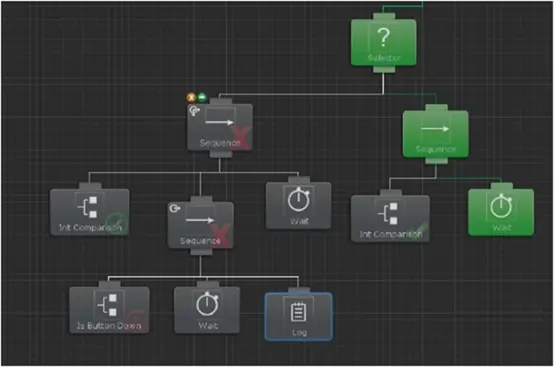Select the Int Comparison under the gray Sequence

point(90,212)
